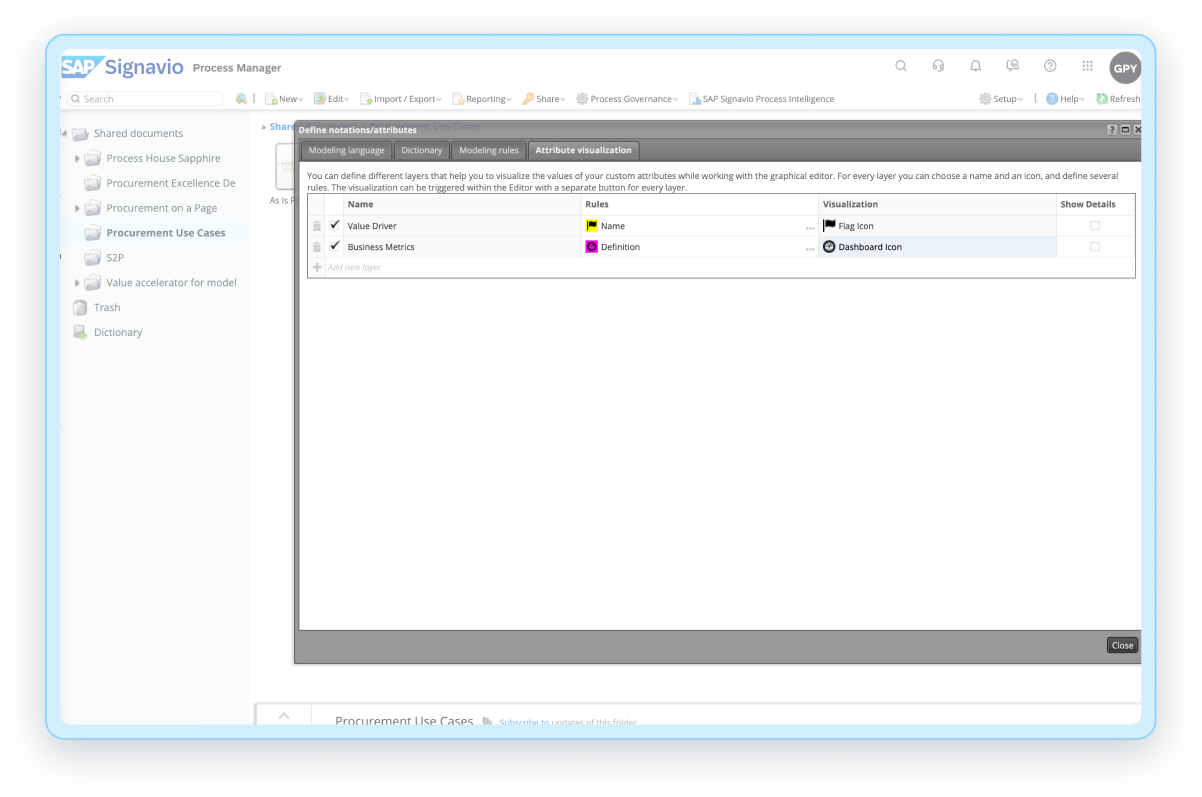The width and height of the screenshot is (1202, 797).
Task: Toggle Show Details for Value Driver
Action: pos(1094,226)
